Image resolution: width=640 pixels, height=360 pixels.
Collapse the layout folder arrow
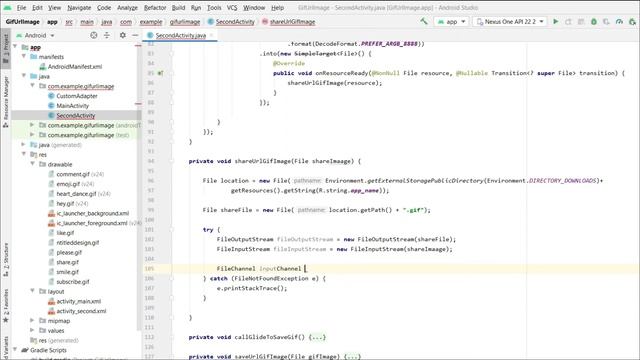pyautogui.click(x=33, y=291)
